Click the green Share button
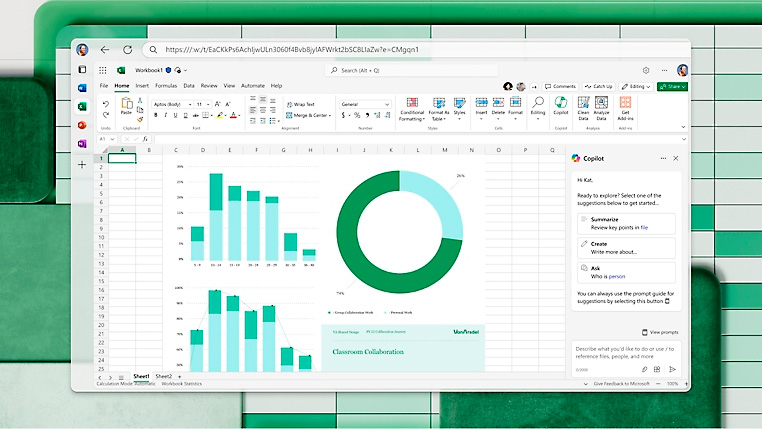762x429 pixels. pyautogui.click(x=673, y=86)
